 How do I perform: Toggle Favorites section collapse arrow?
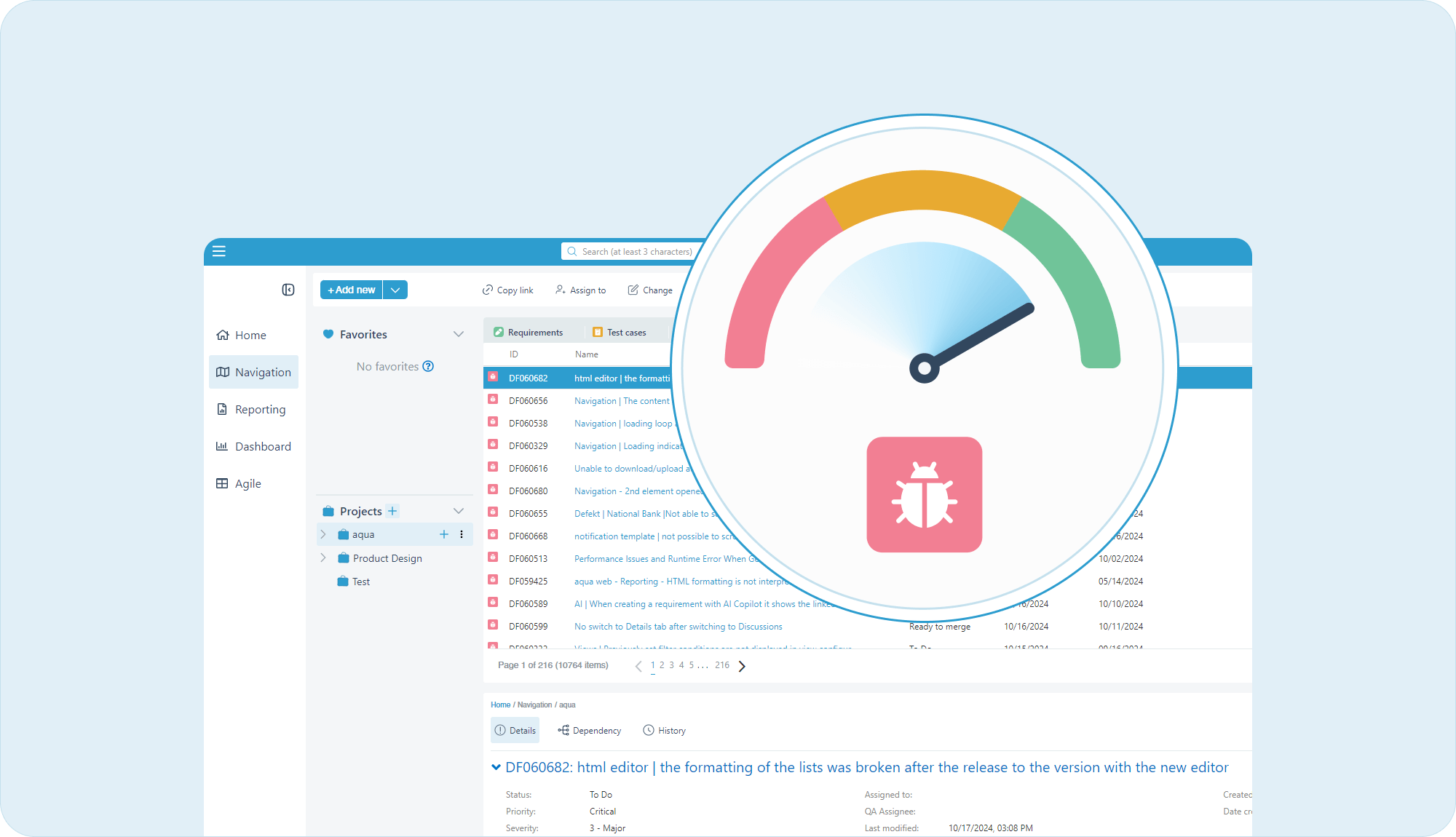pos(459,334)
